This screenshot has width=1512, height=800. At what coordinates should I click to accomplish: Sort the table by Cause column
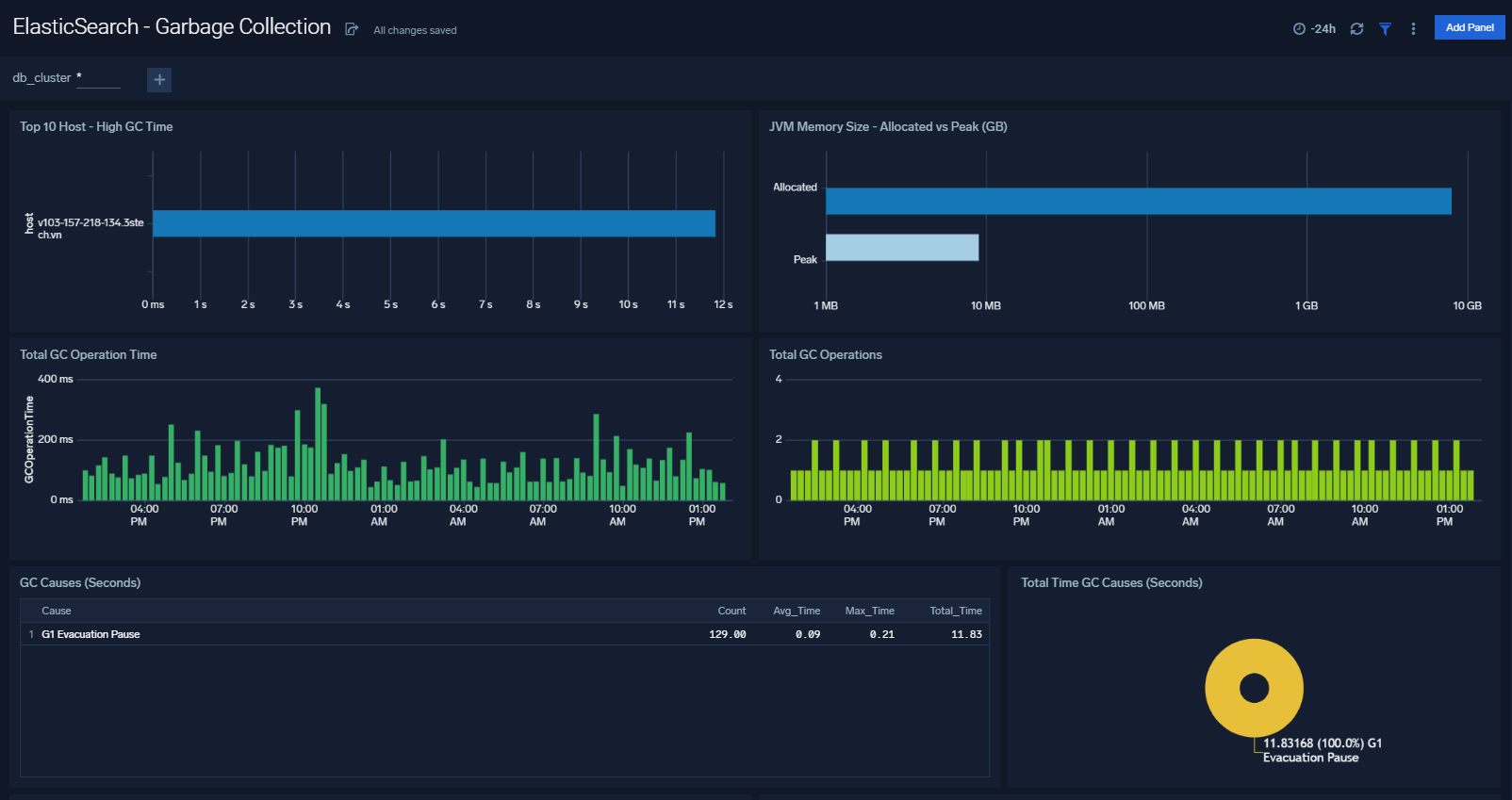point(57,611)
